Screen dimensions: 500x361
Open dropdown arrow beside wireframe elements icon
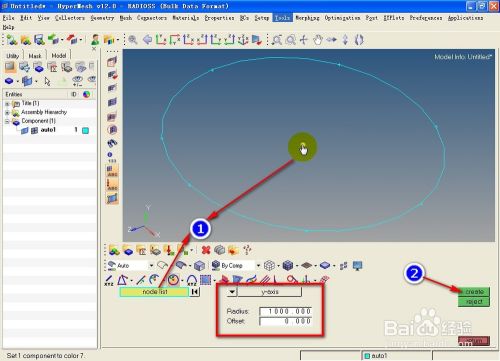(278, 266)
